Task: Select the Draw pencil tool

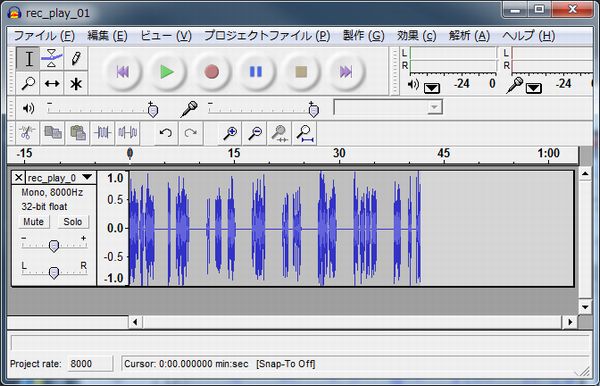Action: point(76,59)
